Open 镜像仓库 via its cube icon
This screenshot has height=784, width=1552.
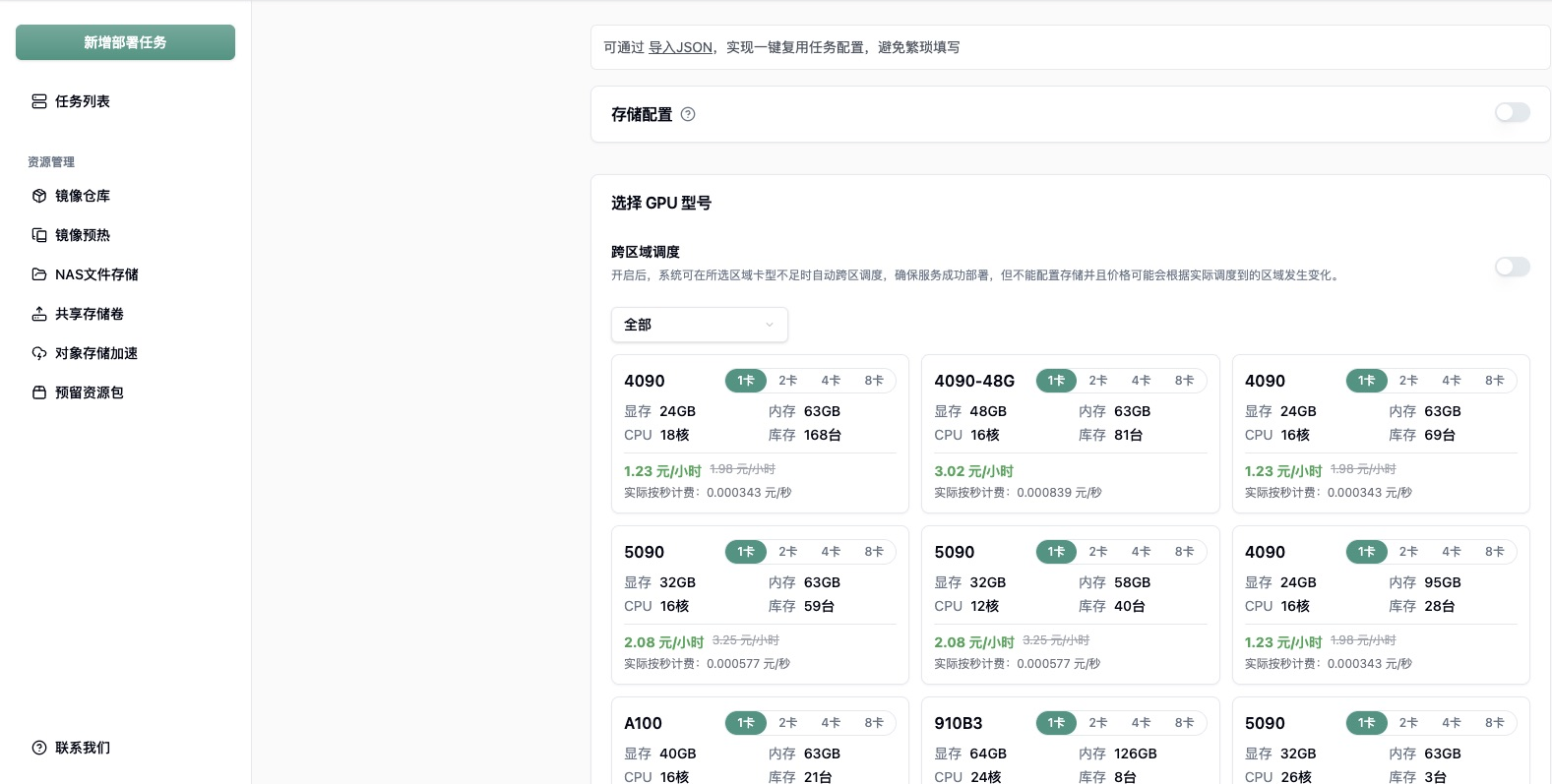39,196
